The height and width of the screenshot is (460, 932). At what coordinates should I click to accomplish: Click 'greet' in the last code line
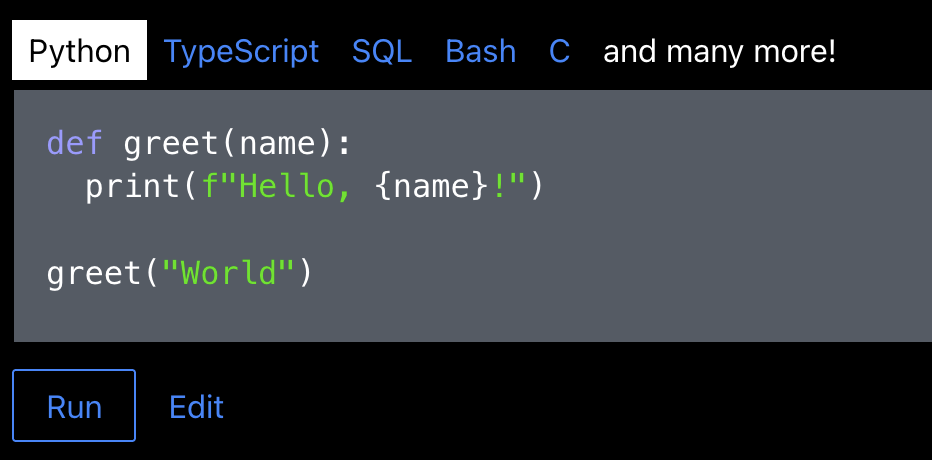[95, 272]
